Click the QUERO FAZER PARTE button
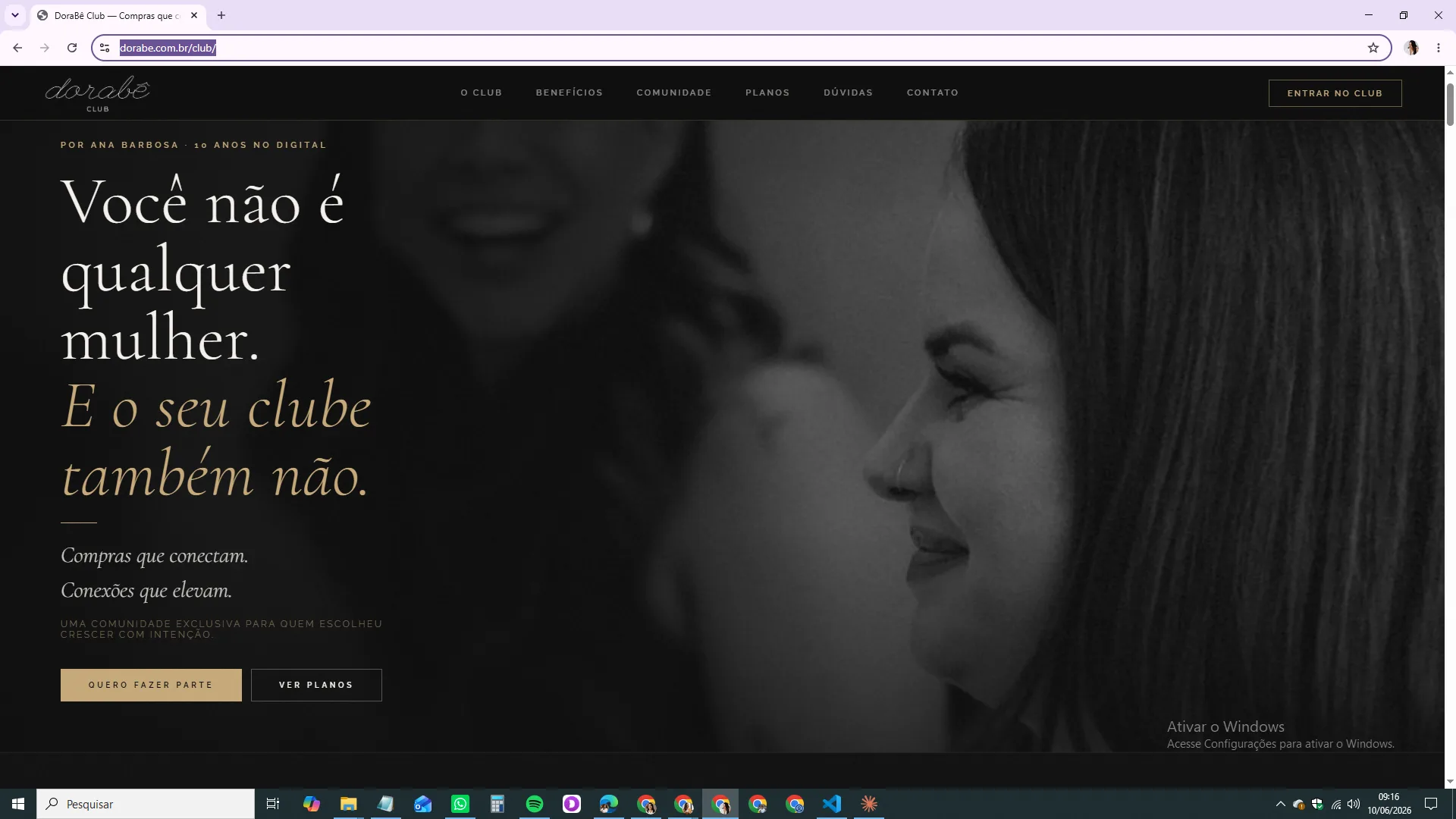The width and height of the screenshot is (1456, 819). (151, 685)
